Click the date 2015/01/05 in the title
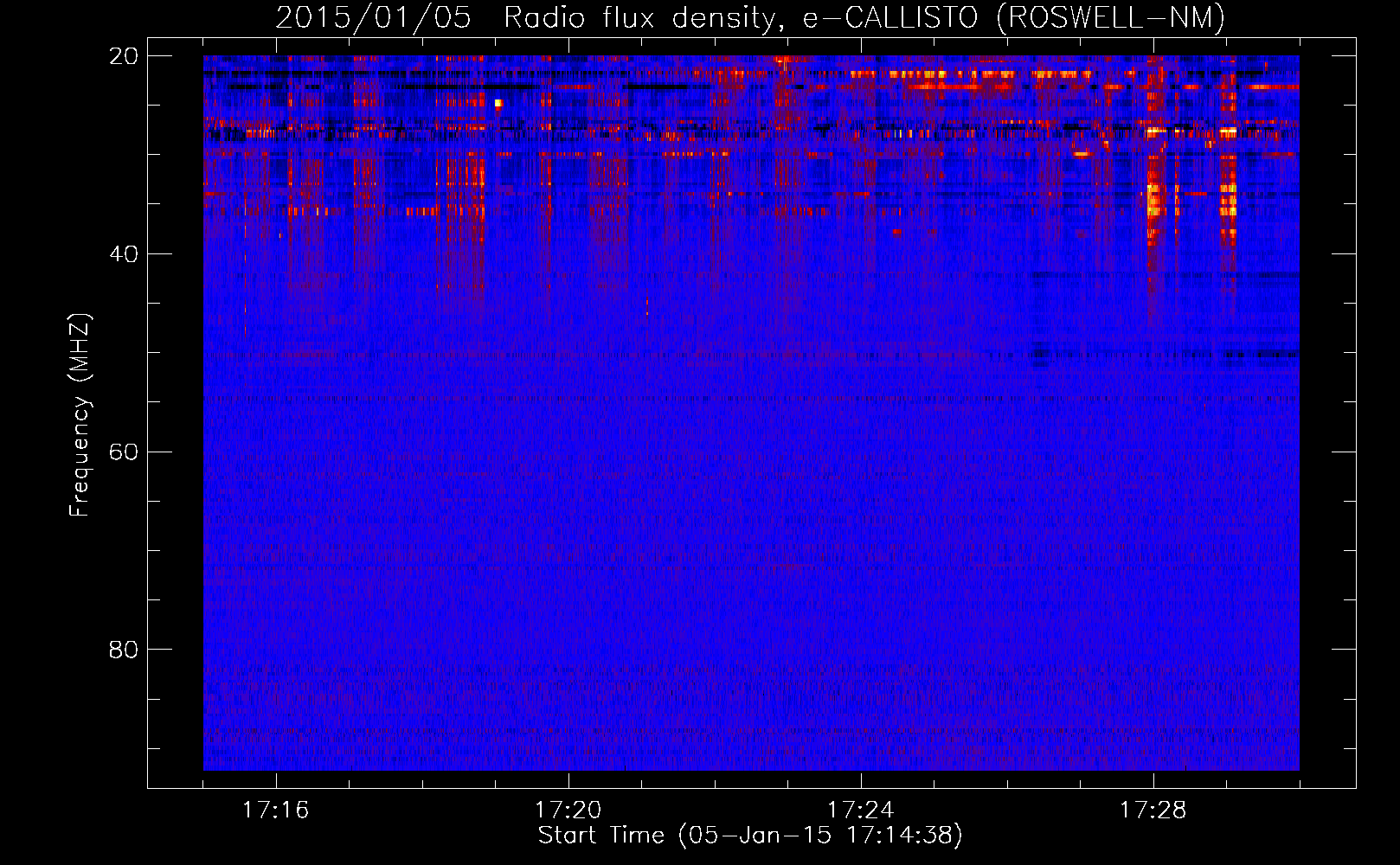This screenshot has height=865, width=1400. point(373,18)
